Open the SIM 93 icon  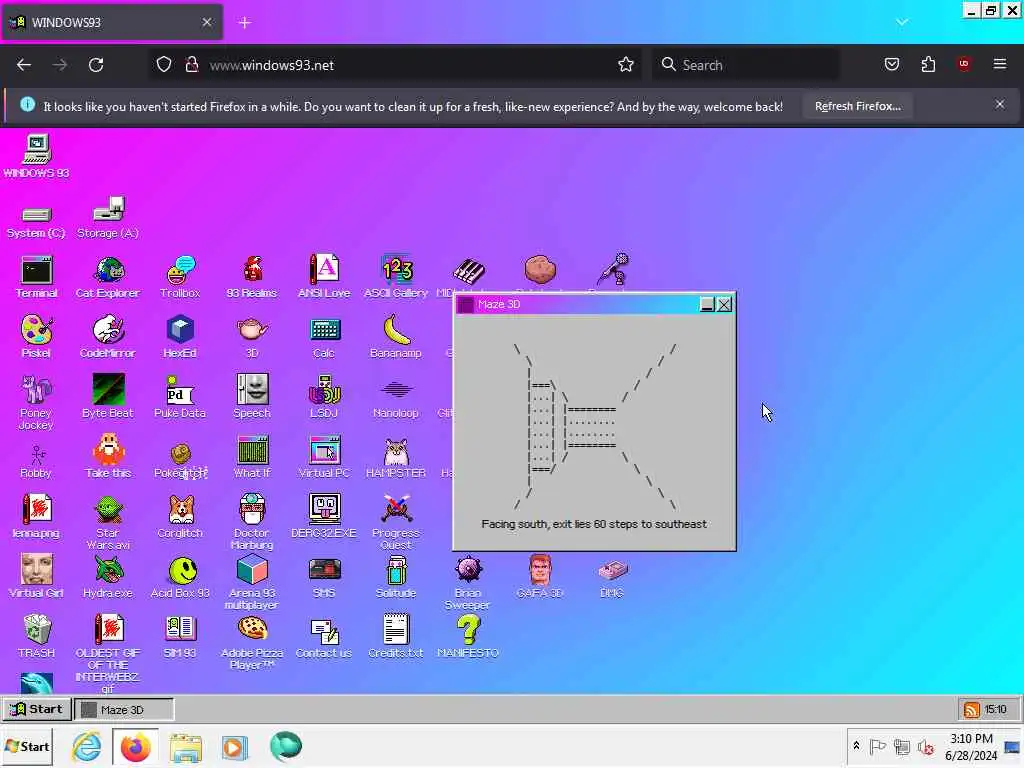[x=180, y=637]
